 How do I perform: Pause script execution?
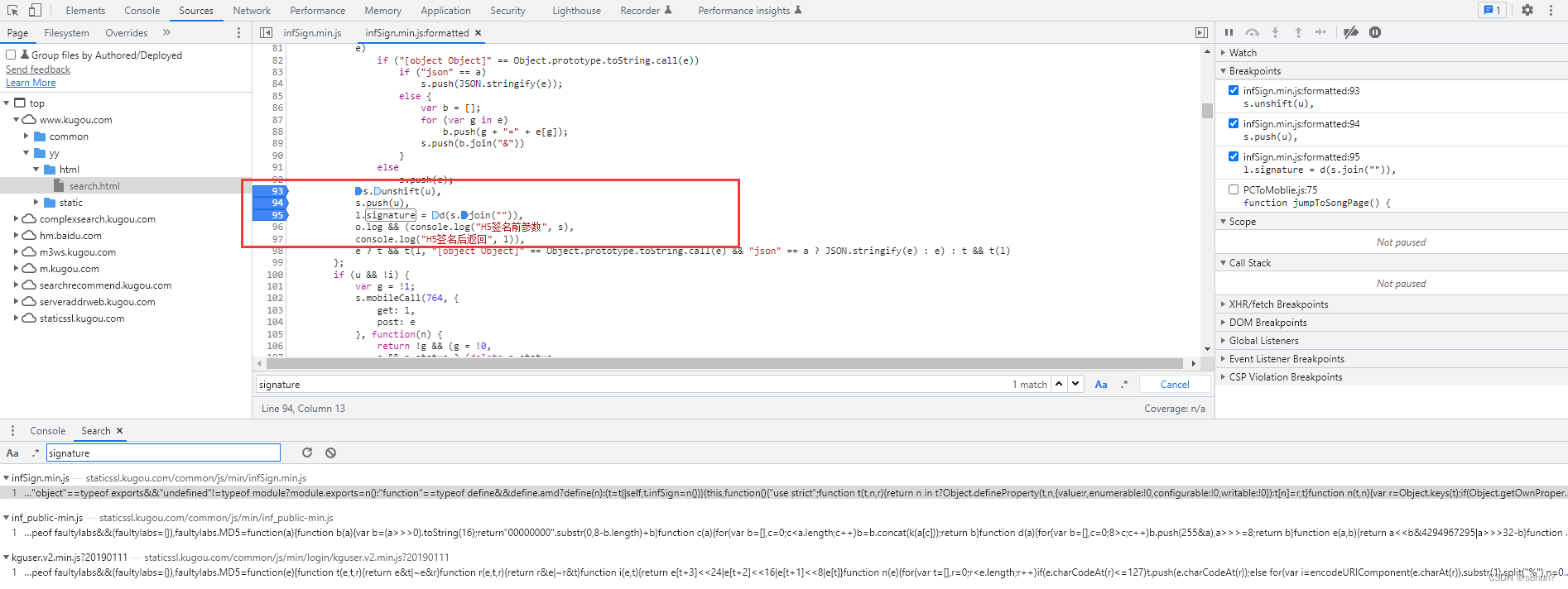click(x=1229, y=32)
